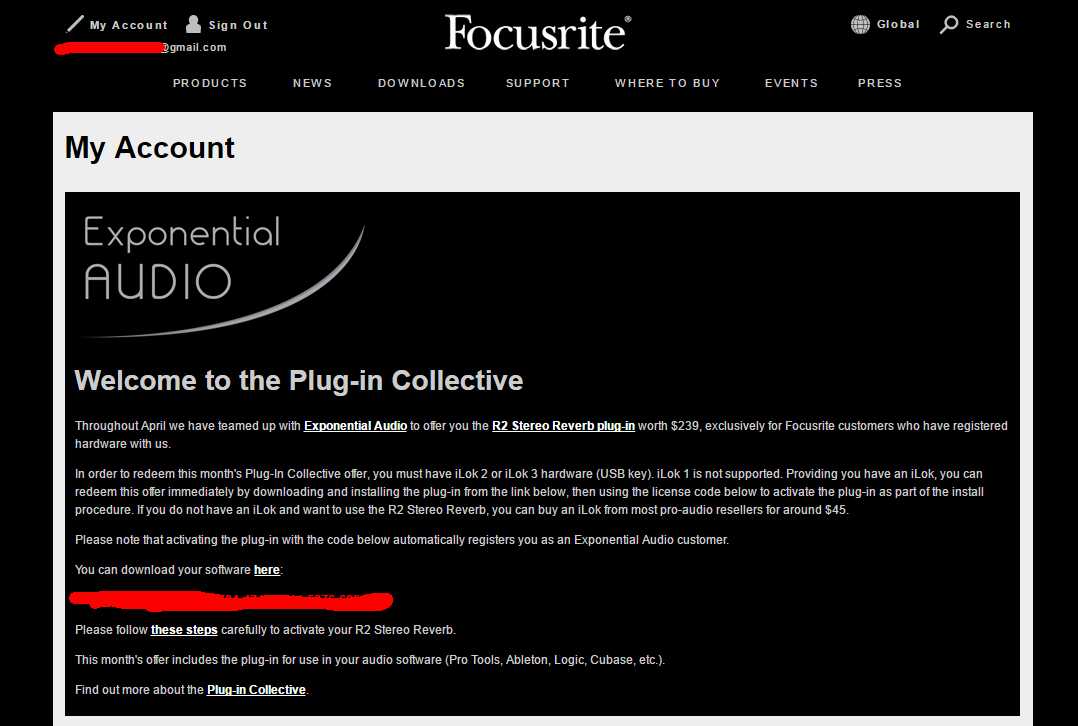Follow the Plug-in Collective link
The height and width of the screenshot is (726, 1078).
[256, 690]
